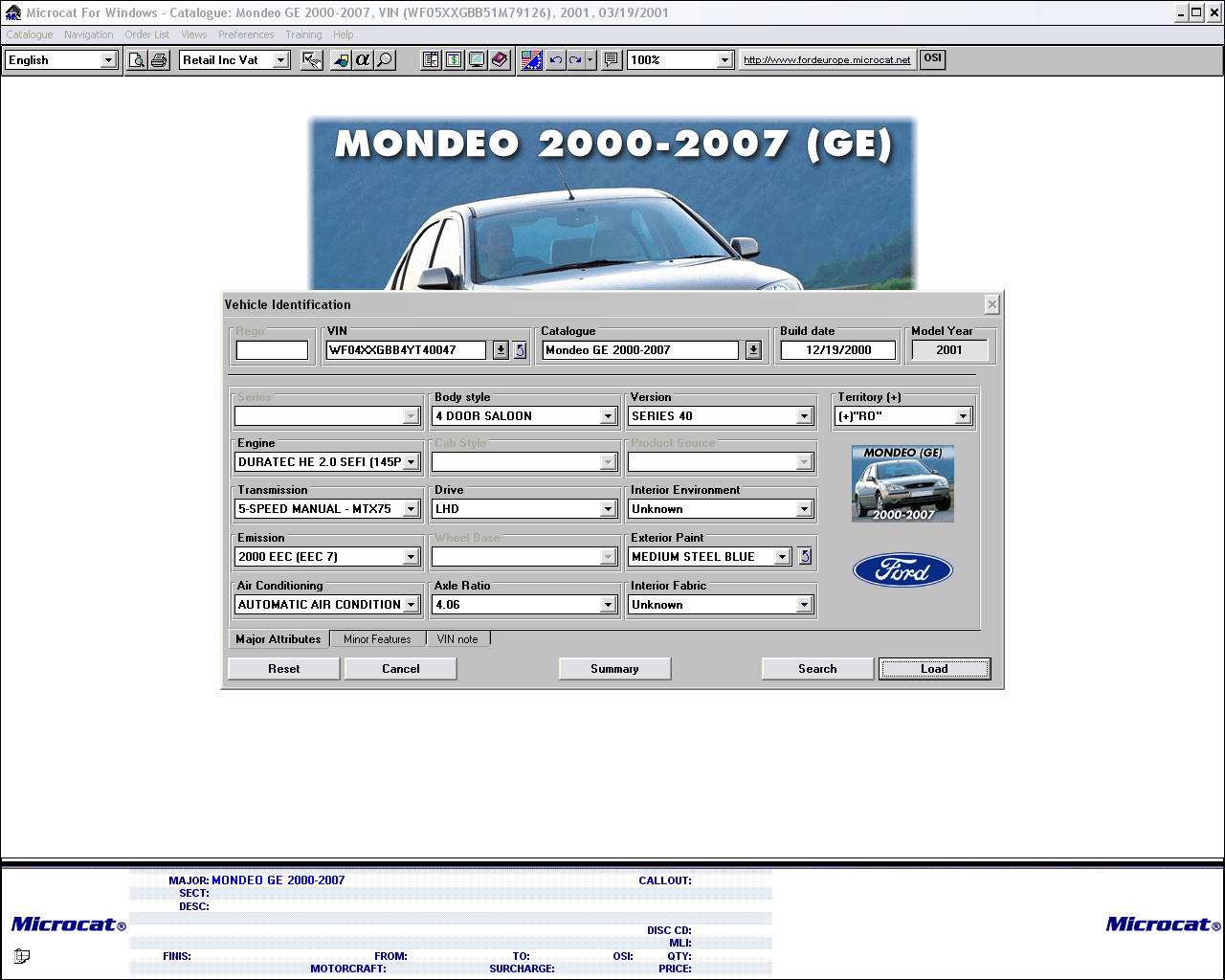Expand the Territory (+) dropdown
Image resolution: width=1225 pixels, height=980 pixels.
click(x=963, y=416)
